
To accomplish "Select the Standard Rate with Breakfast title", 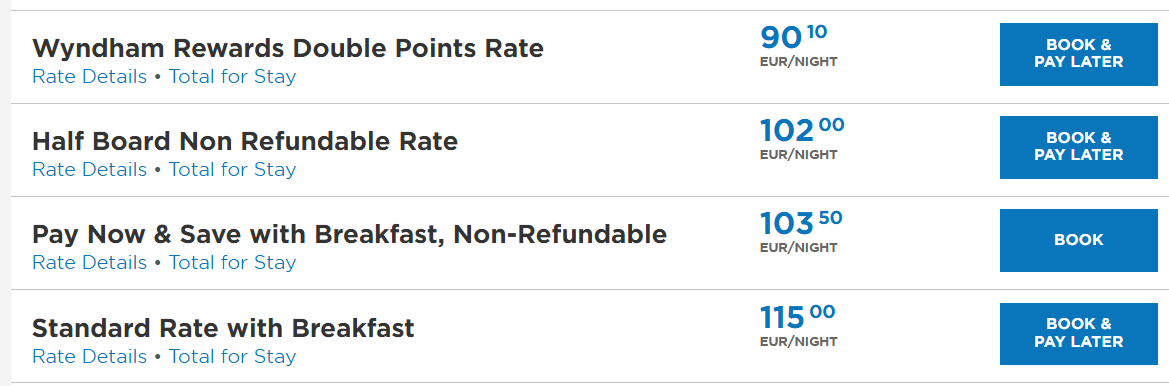I will coord(223,328).
